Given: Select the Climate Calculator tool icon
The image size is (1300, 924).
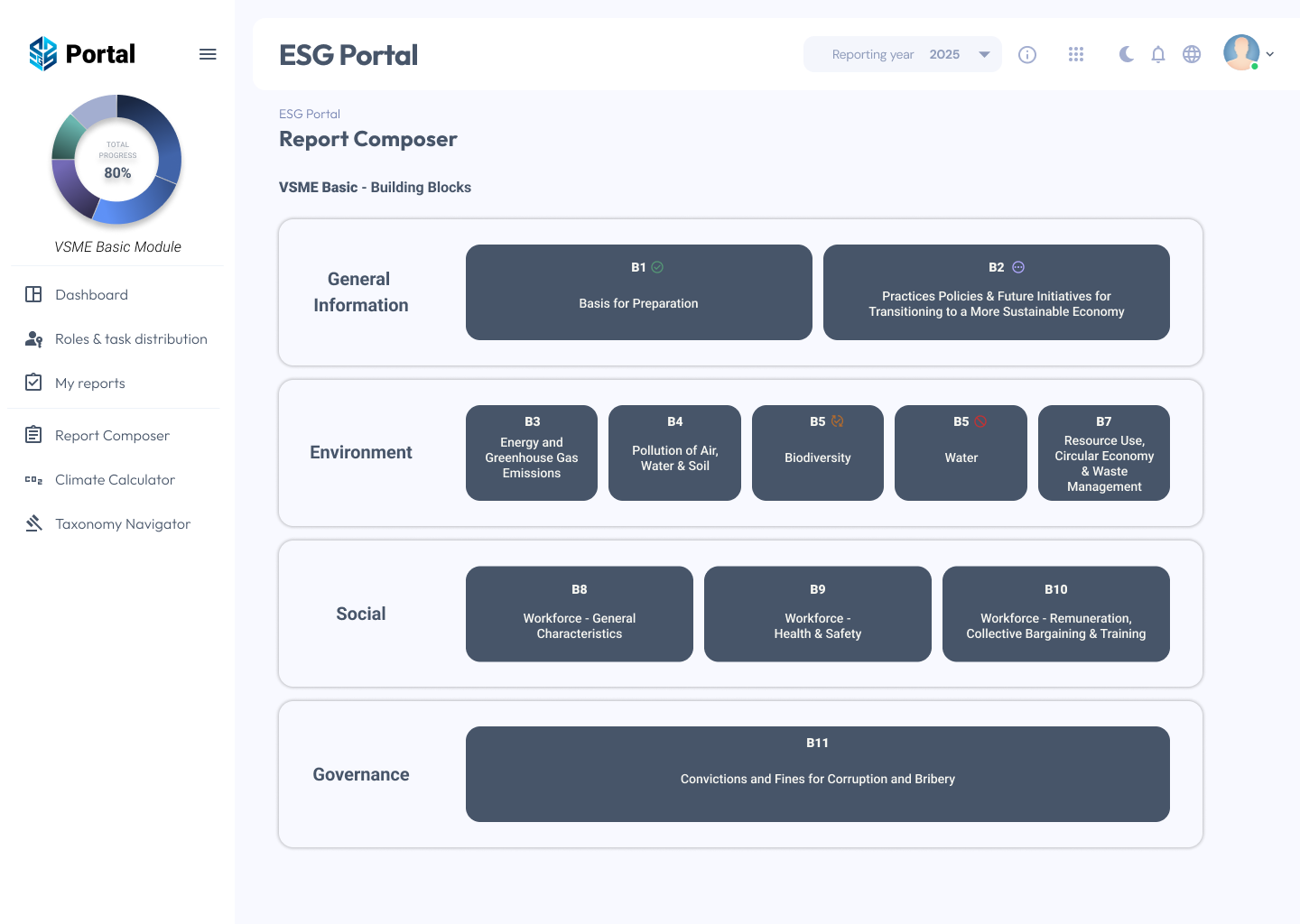Looking at the screenshot, I should click(x=33, y=479).
